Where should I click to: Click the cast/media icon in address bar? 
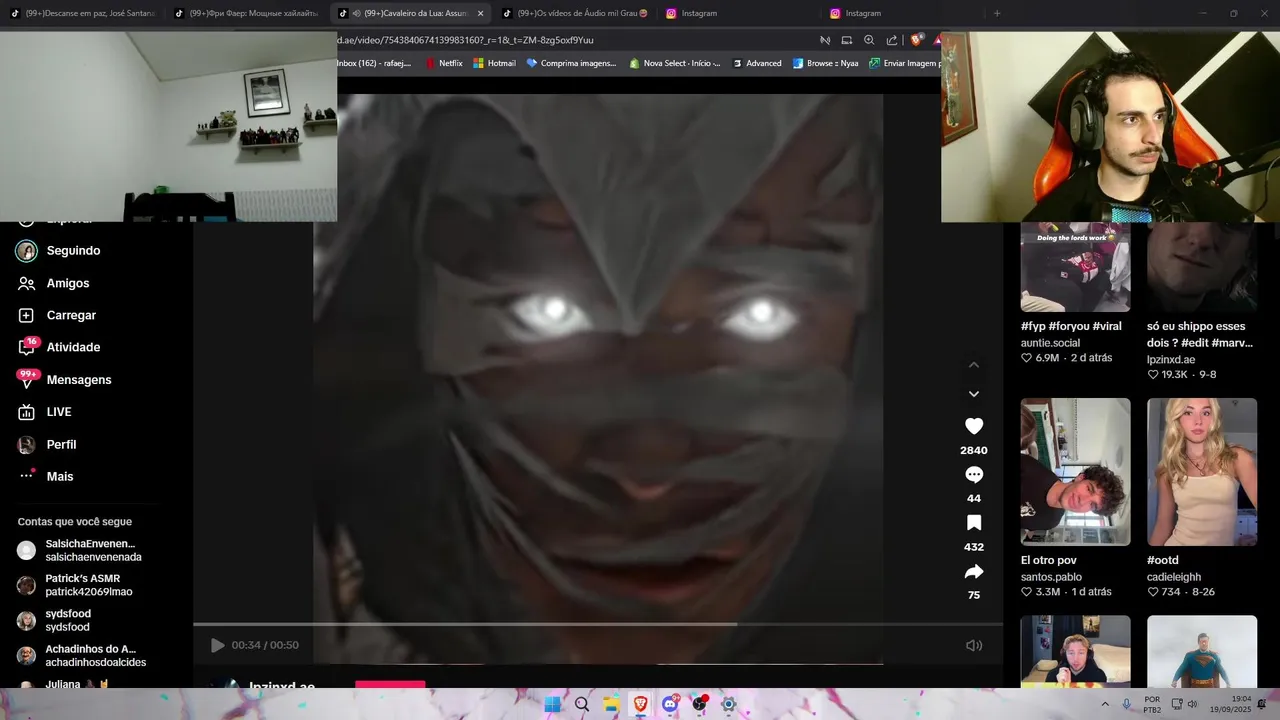846,40
